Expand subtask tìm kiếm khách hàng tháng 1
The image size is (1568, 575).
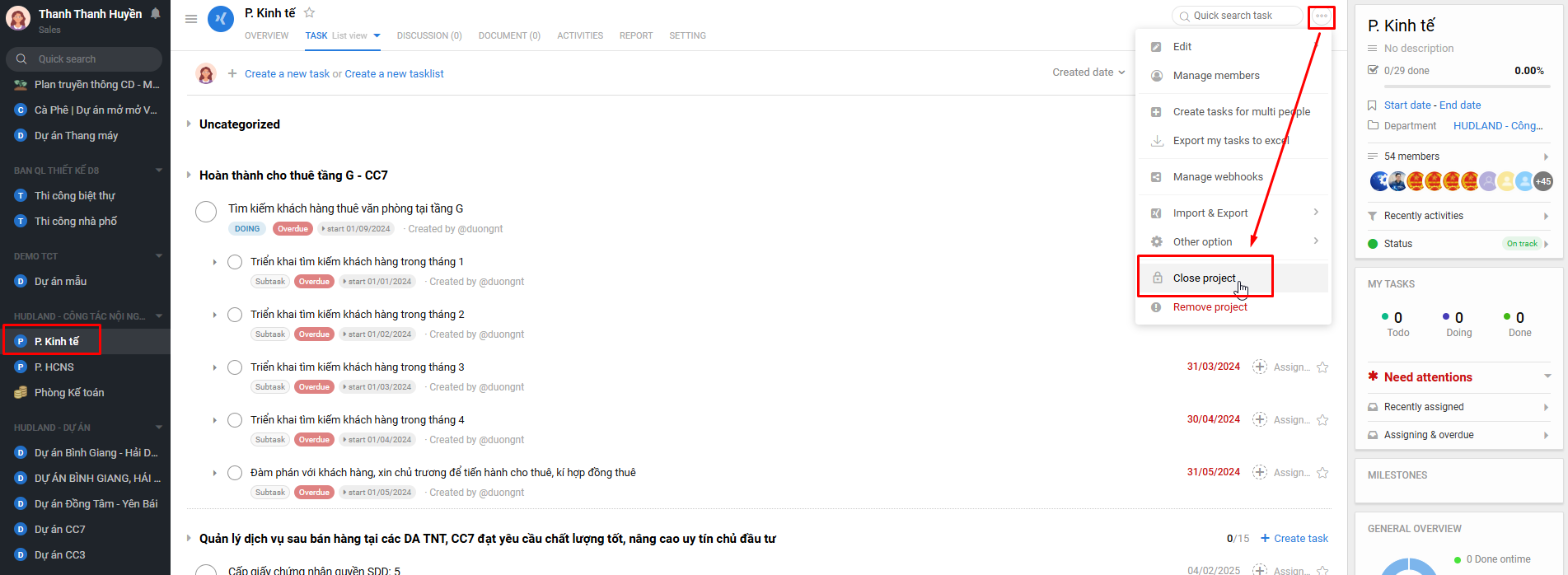tap(215, 262)
